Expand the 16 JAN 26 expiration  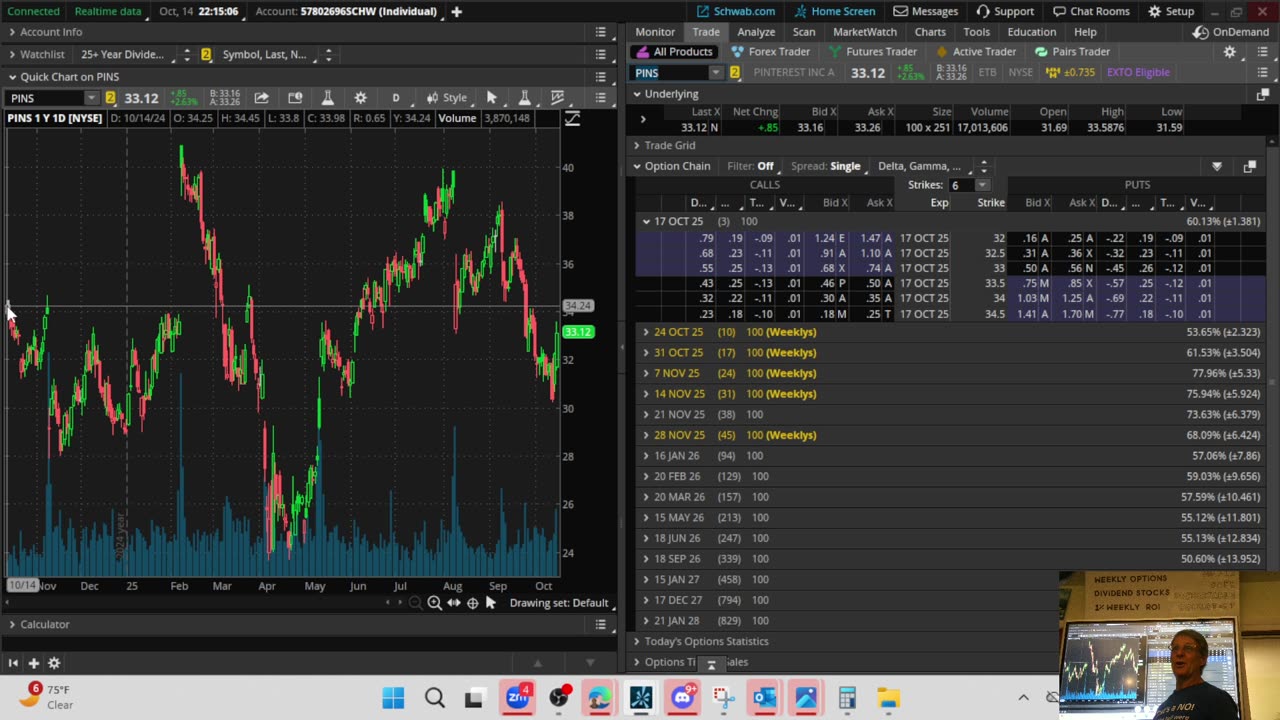[x=646, y=456]
